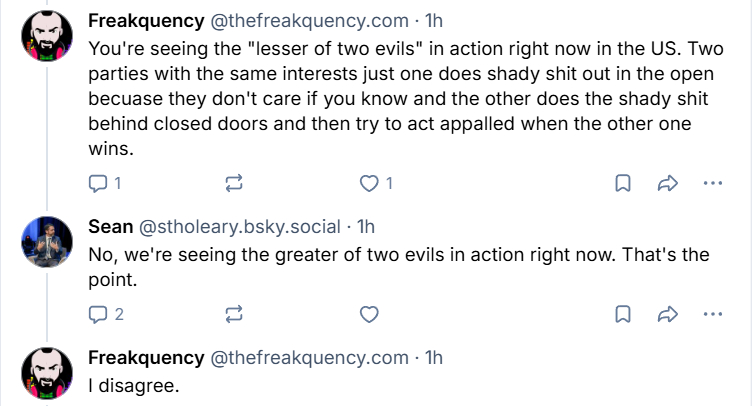Image resolution: width=752 pixels, height=406 pixels.
Task: Share Freakquency's first post
Action: [x=667, y=183]
